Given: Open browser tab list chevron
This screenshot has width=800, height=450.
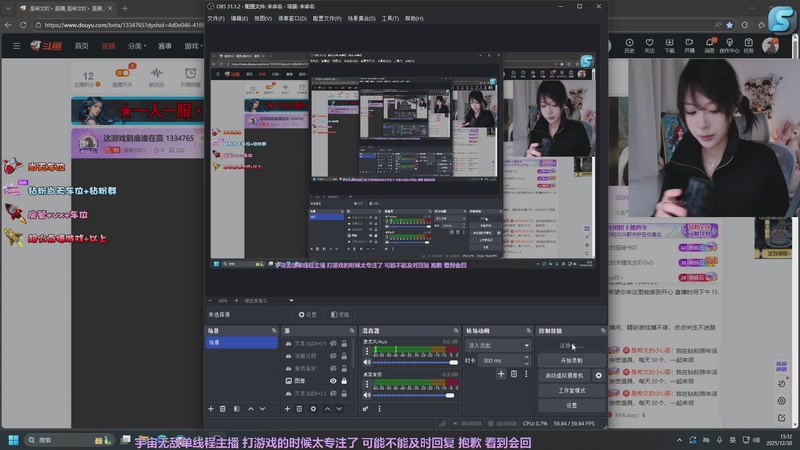Looking at the screenshot, I should 8,8.
